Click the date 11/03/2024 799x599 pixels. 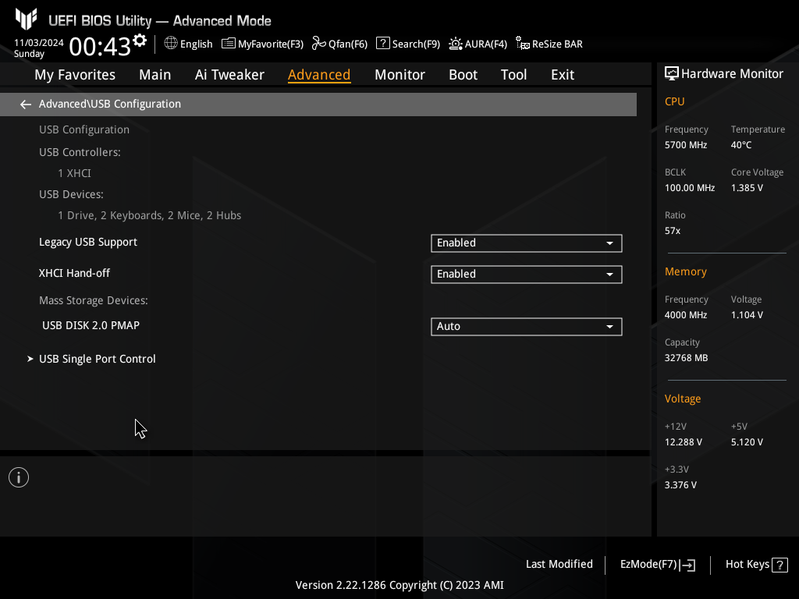(x=39, y=42)
